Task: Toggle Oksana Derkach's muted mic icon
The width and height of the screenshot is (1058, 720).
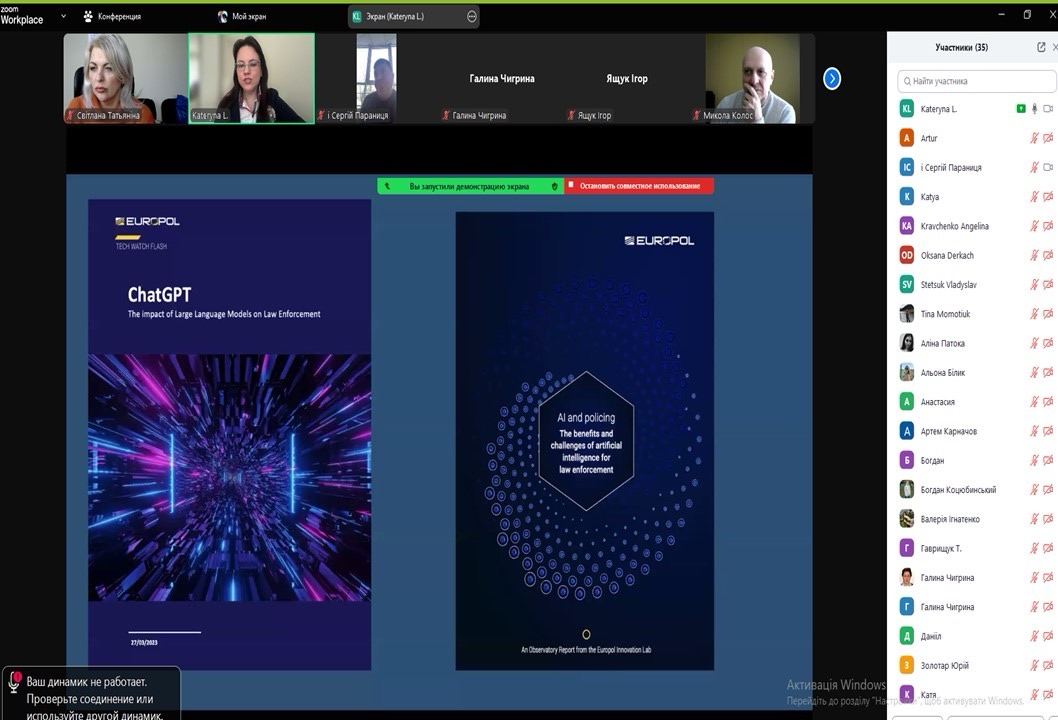Action: click(1034, 255)
